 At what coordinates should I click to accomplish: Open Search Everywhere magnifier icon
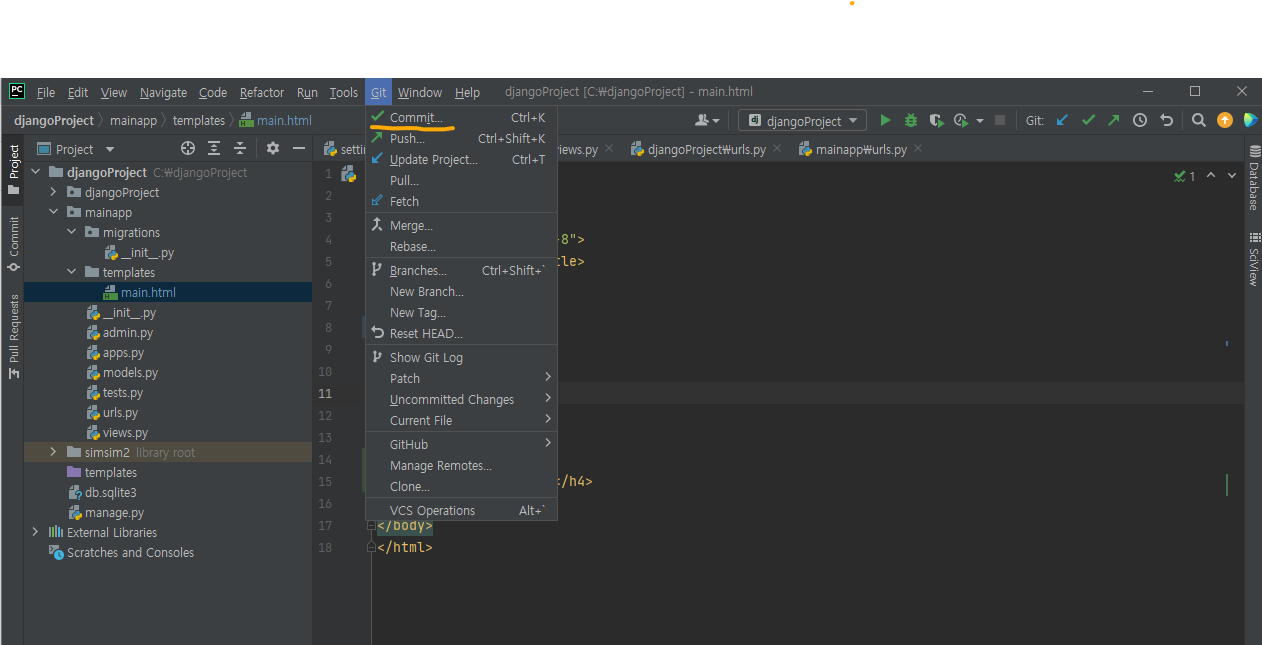click(1198, 120)
